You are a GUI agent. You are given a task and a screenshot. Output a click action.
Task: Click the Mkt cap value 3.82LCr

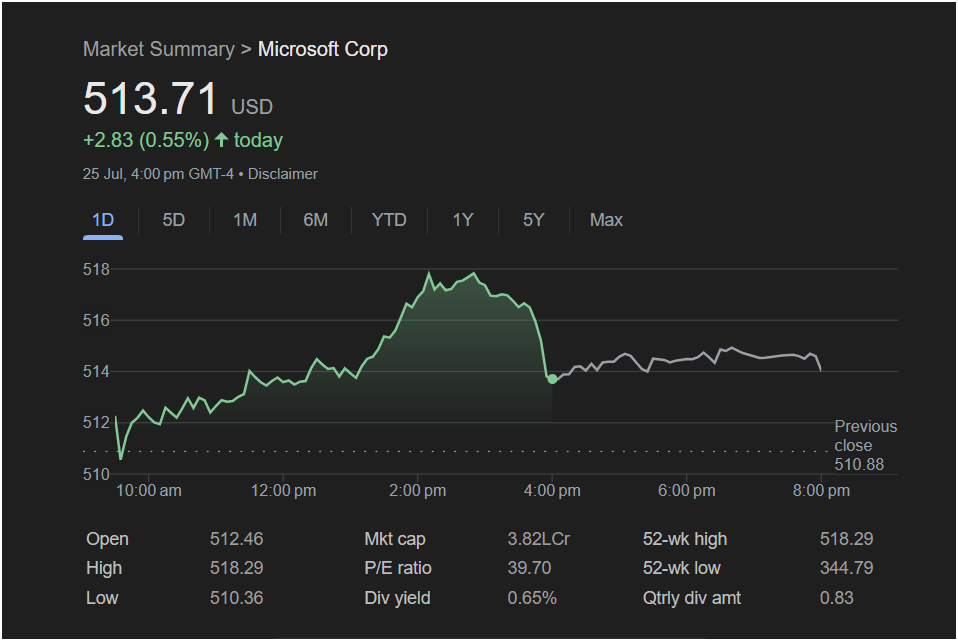coord(538,539)
